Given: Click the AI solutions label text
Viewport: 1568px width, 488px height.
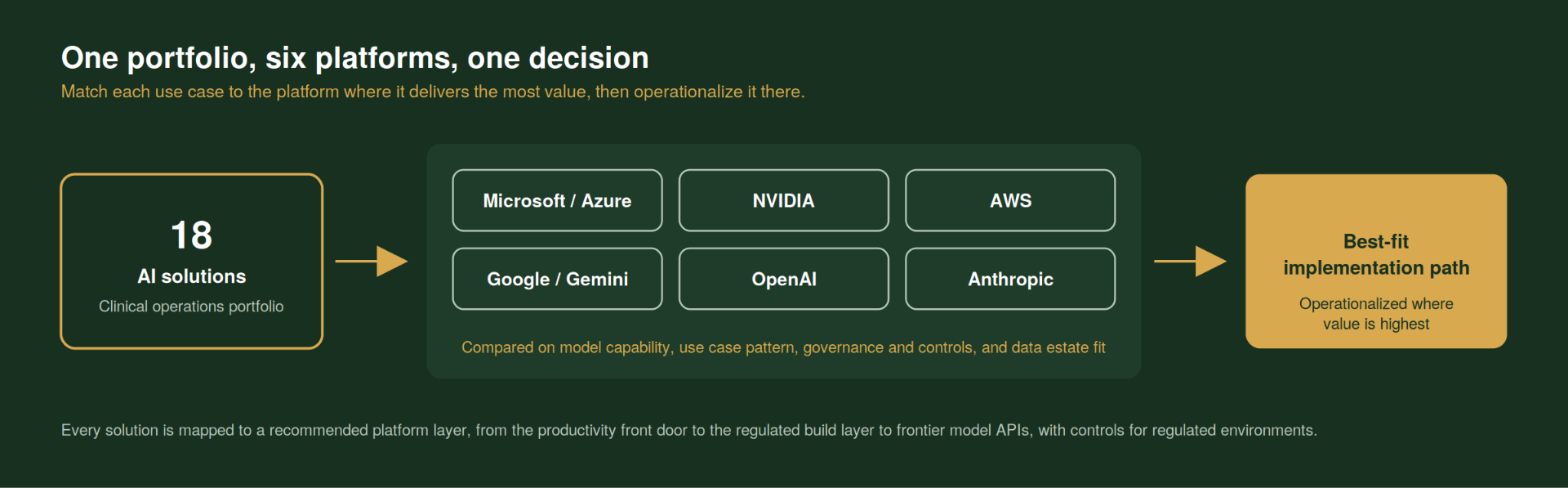Looking at the screenshot, I should pyautogui.click(x=192, y=276).
